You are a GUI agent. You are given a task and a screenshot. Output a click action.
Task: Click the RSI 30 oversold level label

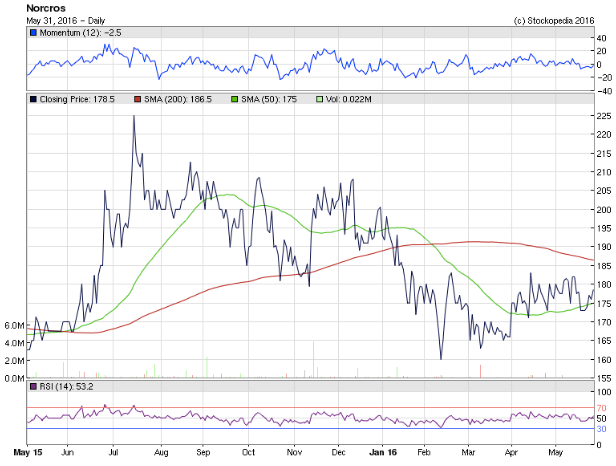click(601, 429)
